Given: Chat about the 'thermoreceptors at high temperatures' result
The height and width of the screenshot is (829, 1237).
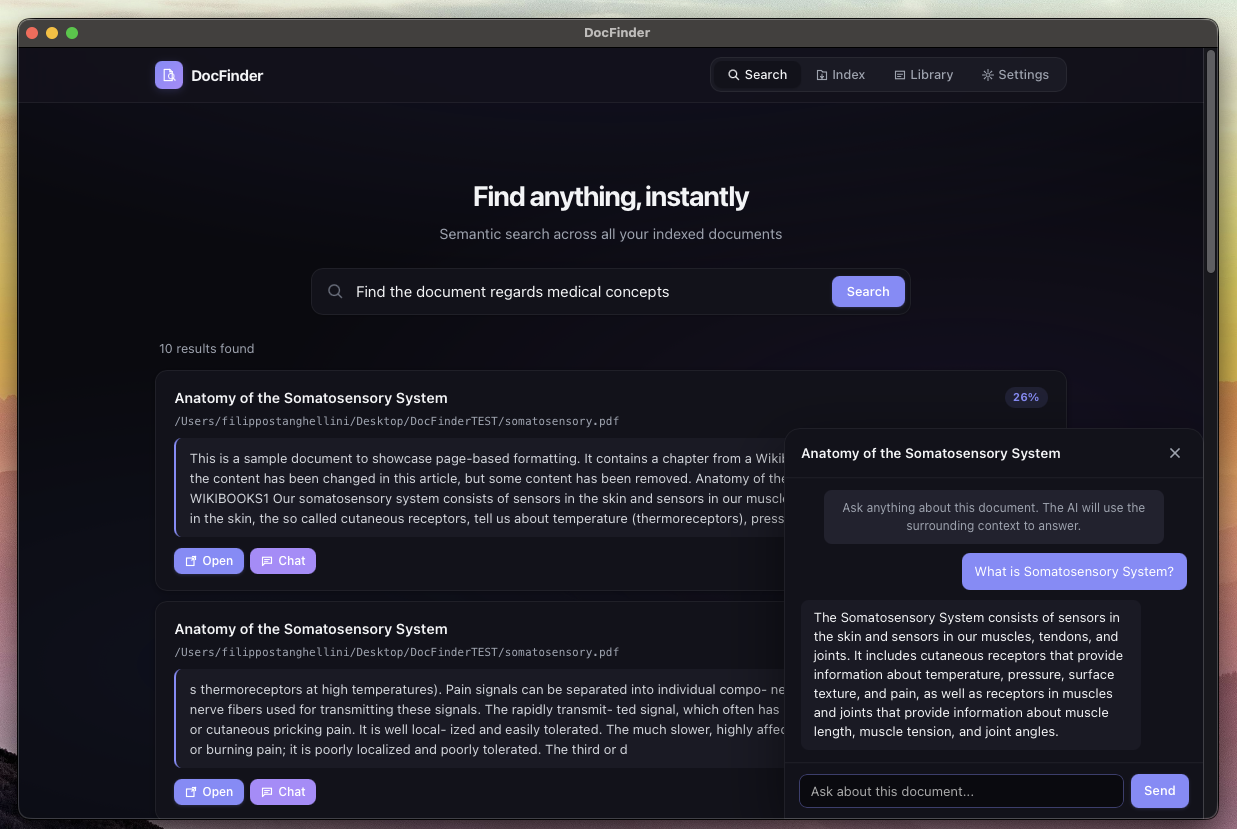Looking at the screenshot, I should tap(283, 792).
